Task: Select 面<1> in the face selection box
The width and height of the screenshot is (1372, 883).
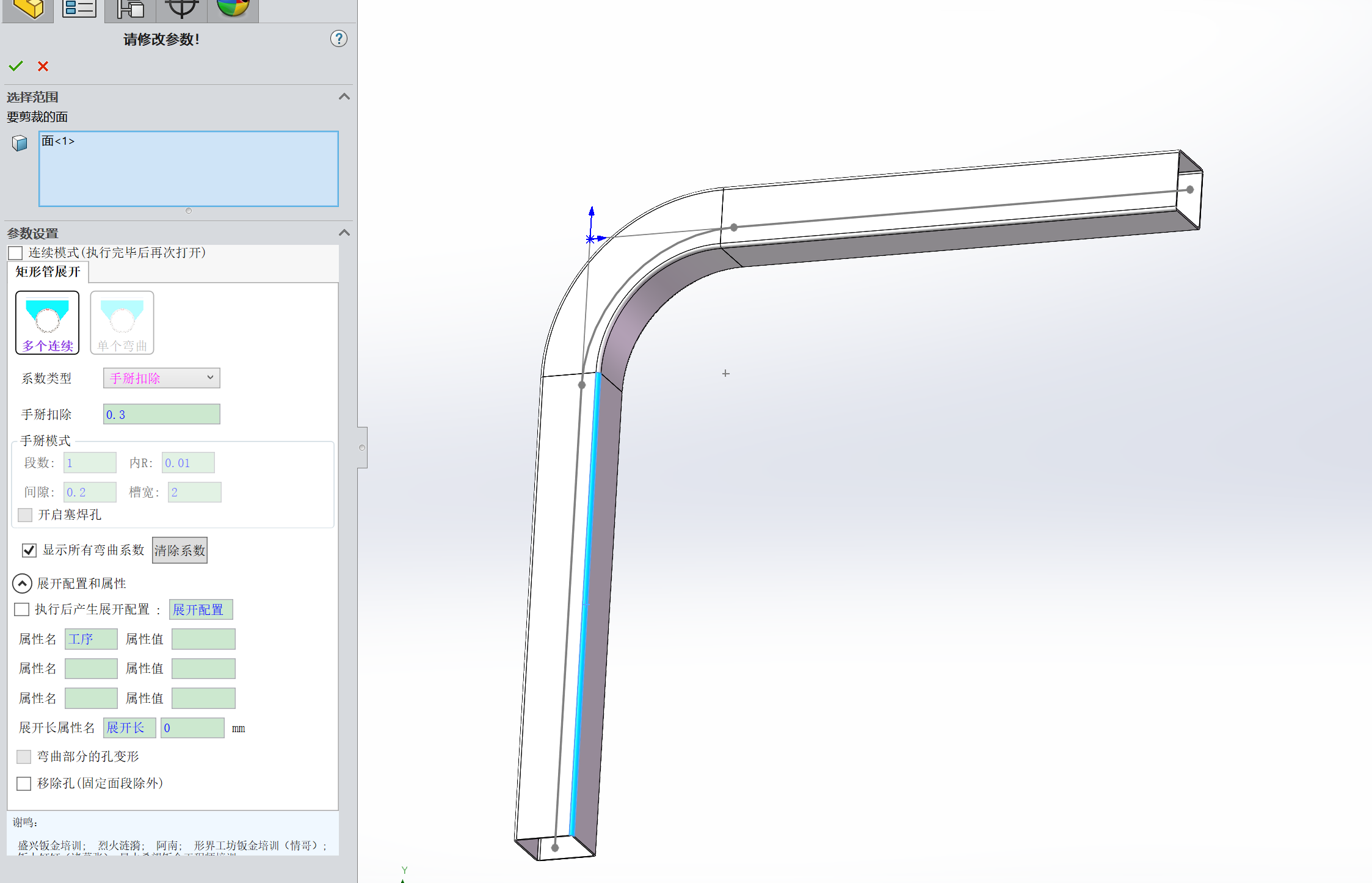Action: tap(58, 141)
